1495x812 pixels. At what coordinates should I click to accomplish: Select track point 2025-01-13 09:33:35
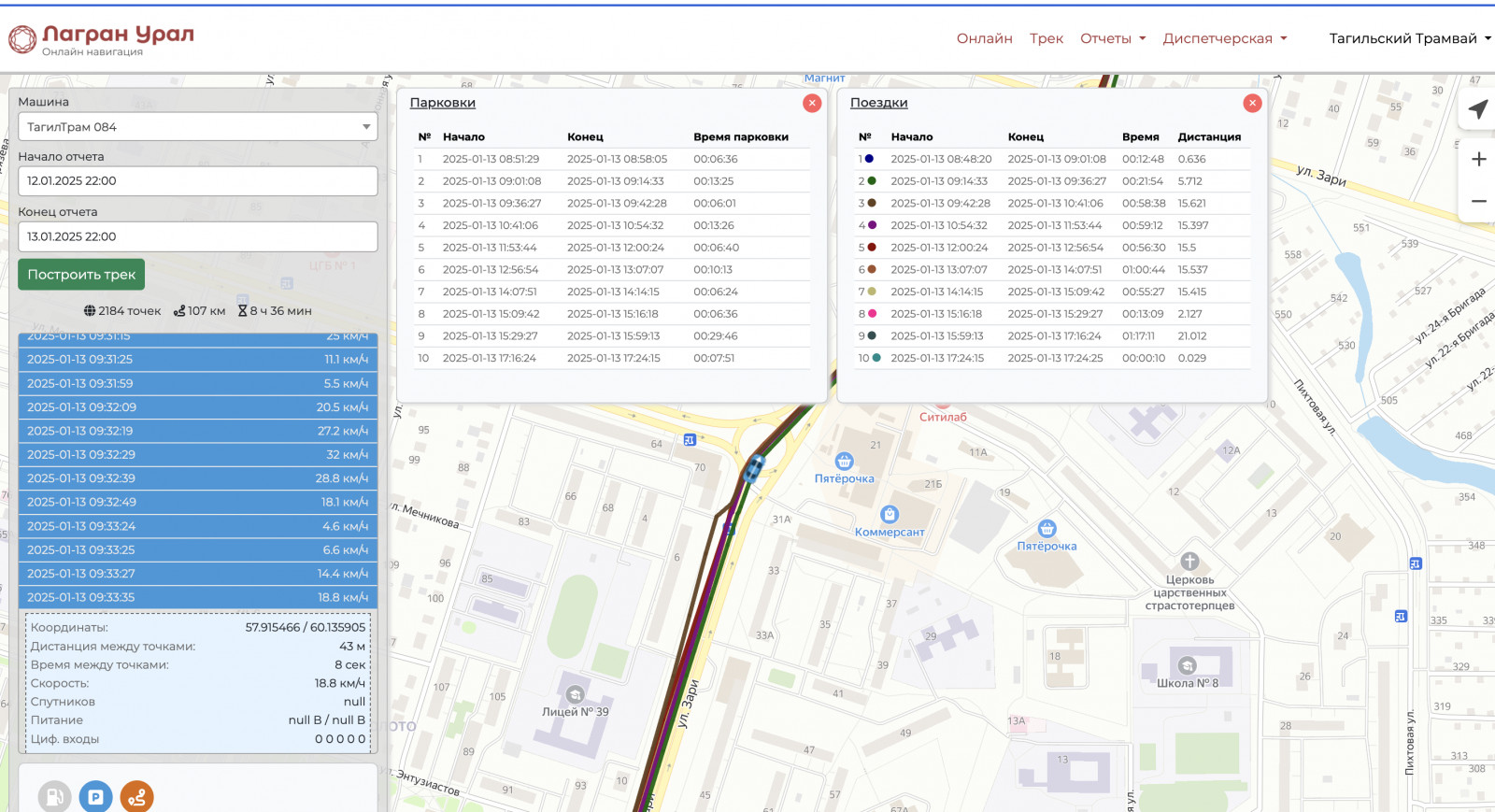point(198,597)
